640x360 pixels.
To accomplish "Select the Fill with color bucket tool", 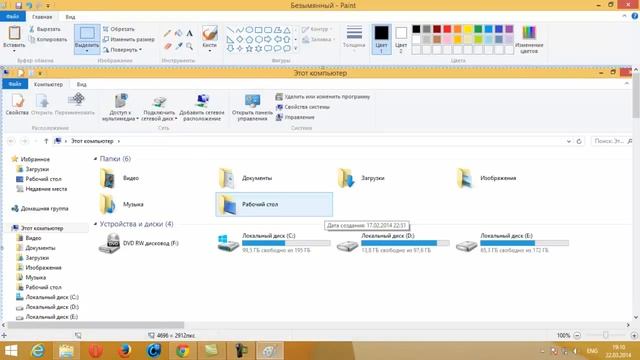I will click(178, 33).
